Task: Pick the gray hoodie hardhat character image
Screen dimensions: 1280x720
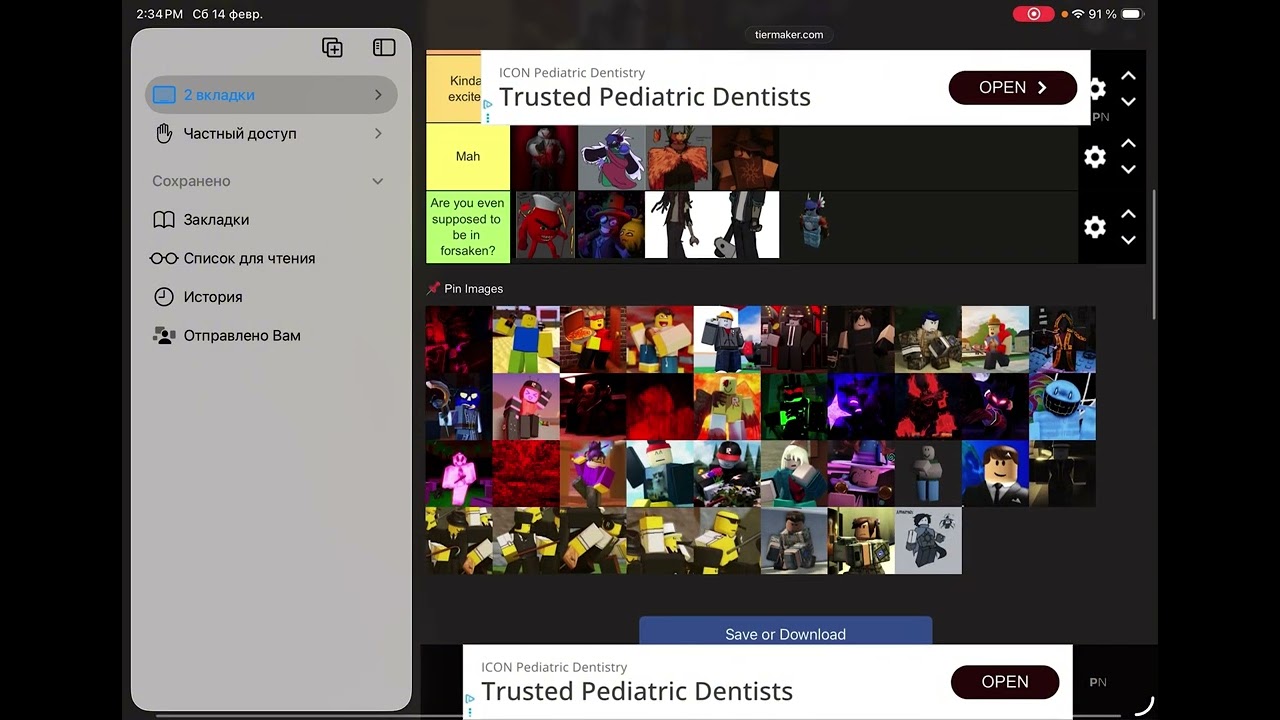Action: (727, 339)
